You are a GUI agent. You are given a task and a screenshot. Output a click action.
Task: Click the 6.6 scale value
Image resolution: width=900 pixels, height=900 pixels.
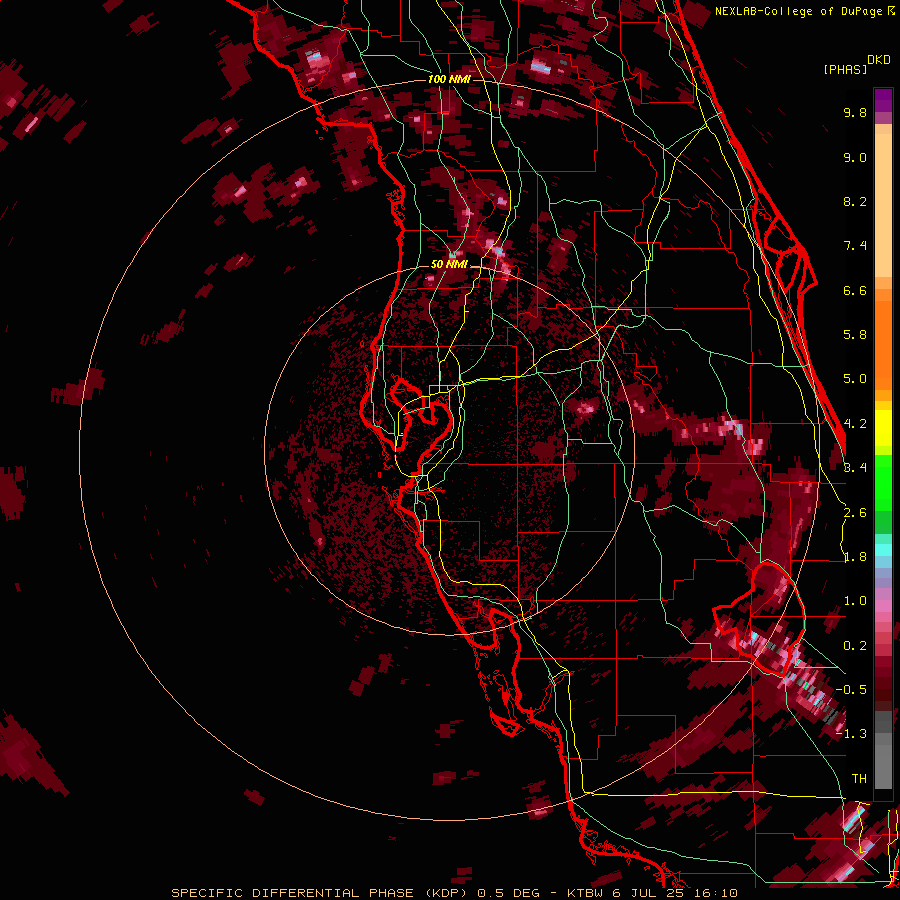pyautogui.click(x=855, y=290)
